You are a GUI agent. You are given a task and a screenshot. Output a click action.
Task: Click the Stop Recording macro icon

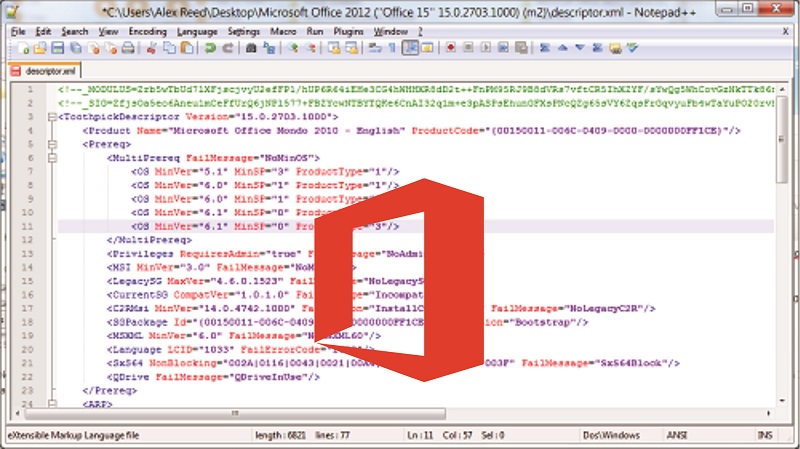[x=468, y=48]
